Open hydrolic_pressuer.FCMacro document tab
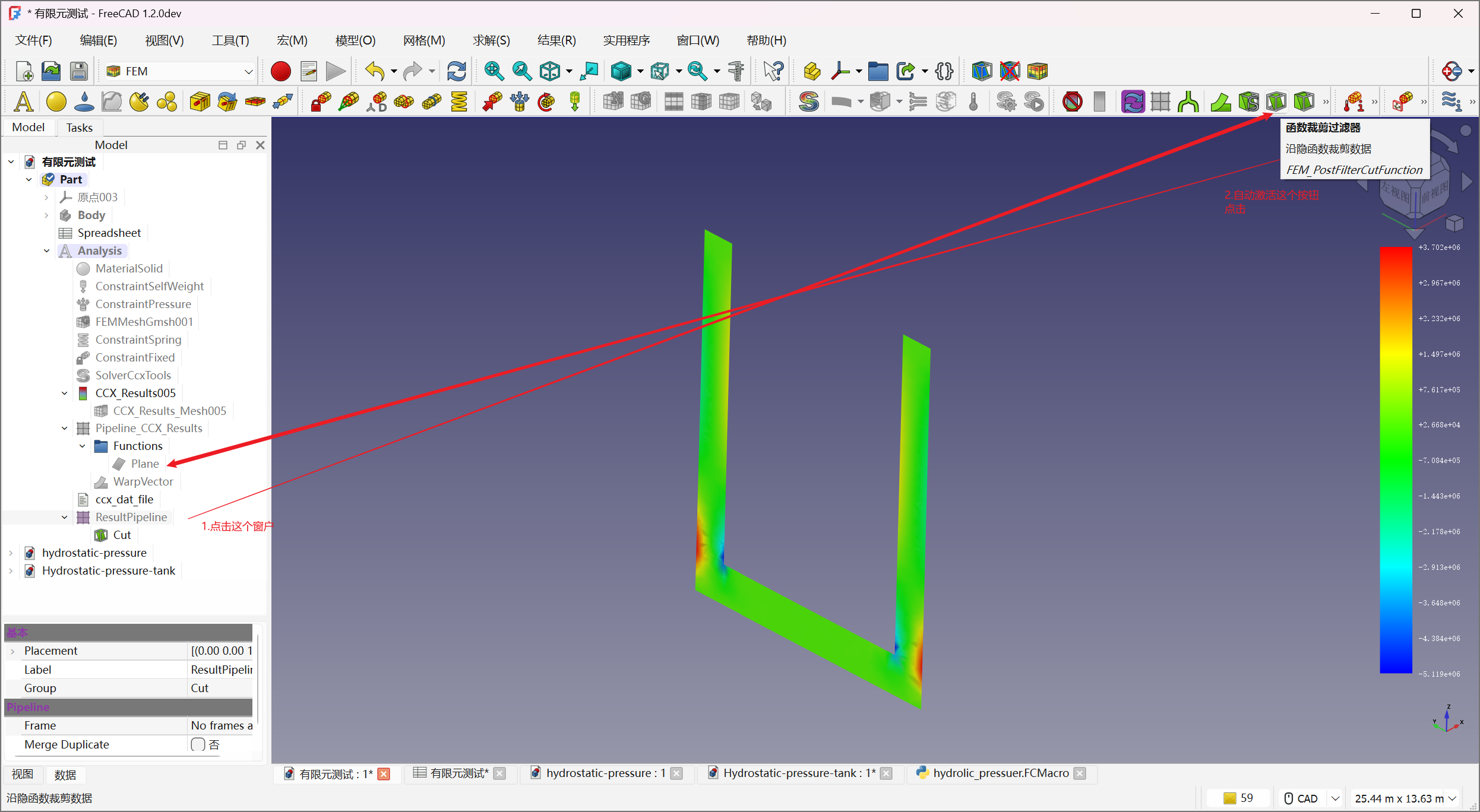 1000,773
